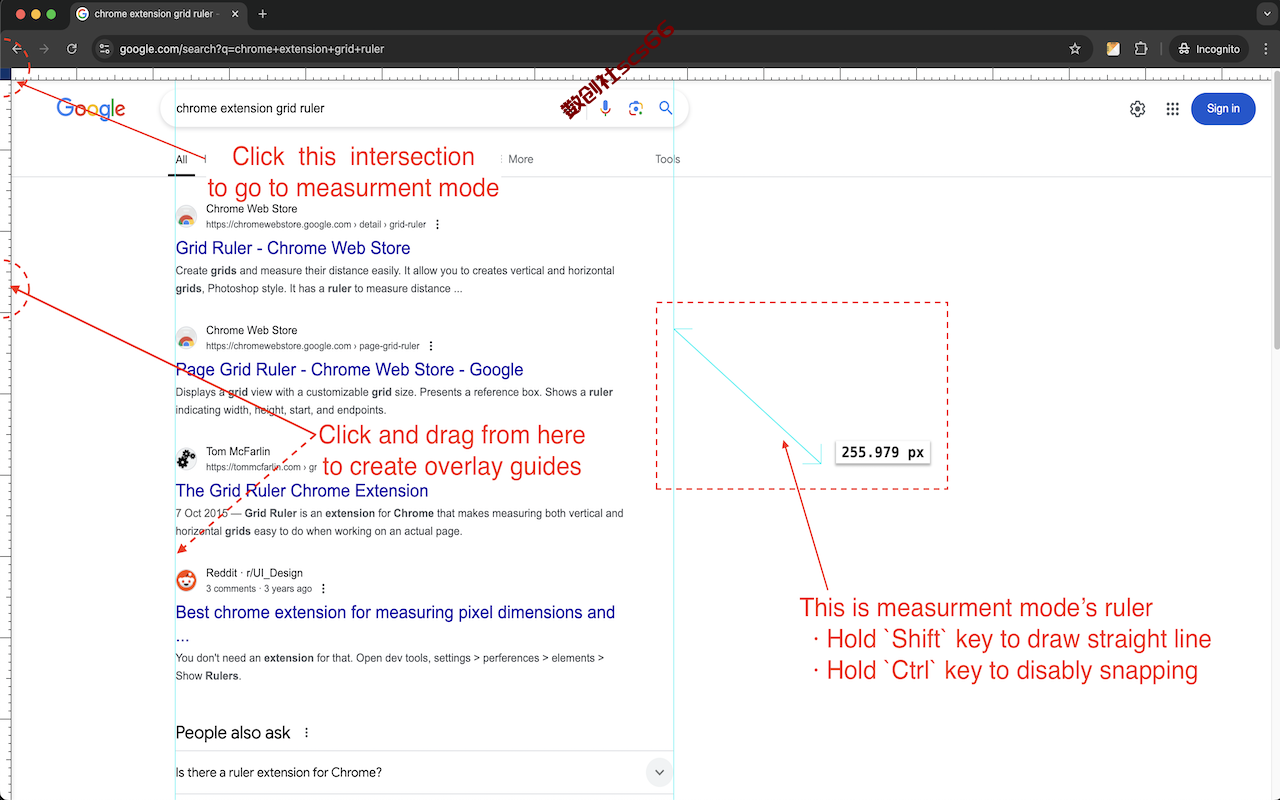Open Google quick settings gear
1280x800 pixels.
[1137, 109]
